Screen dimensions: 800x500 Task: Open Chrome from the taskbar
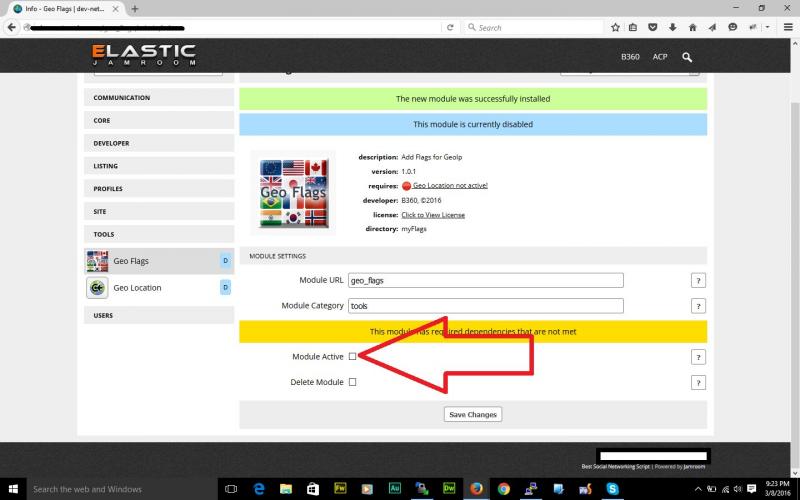[504, 489]
